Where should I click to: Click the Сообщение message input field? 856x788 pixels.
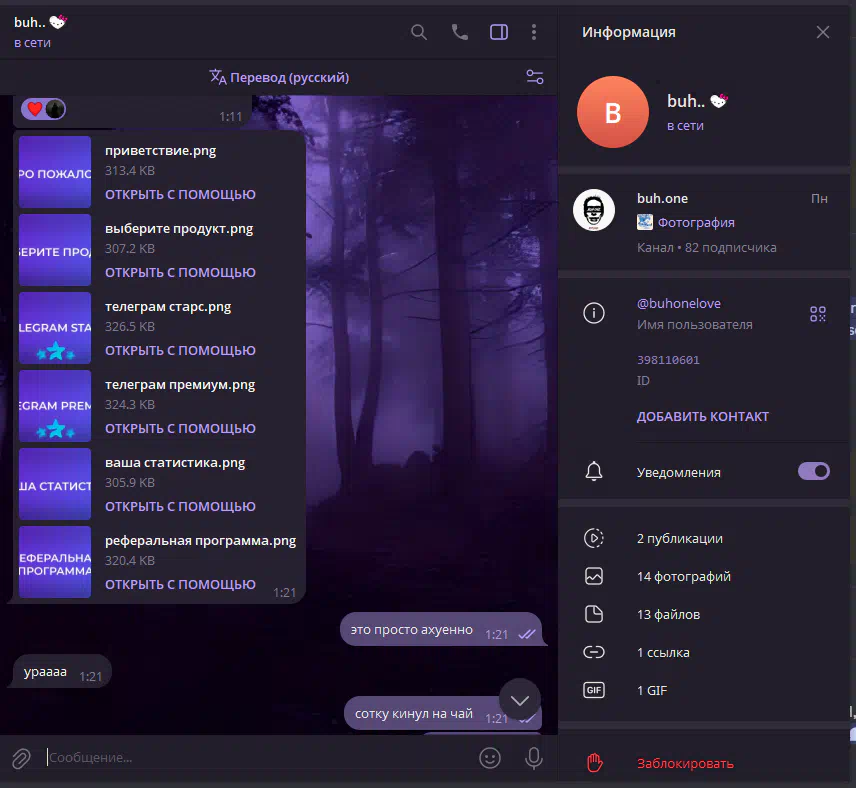pyautogui.click(x=250, y=758)
